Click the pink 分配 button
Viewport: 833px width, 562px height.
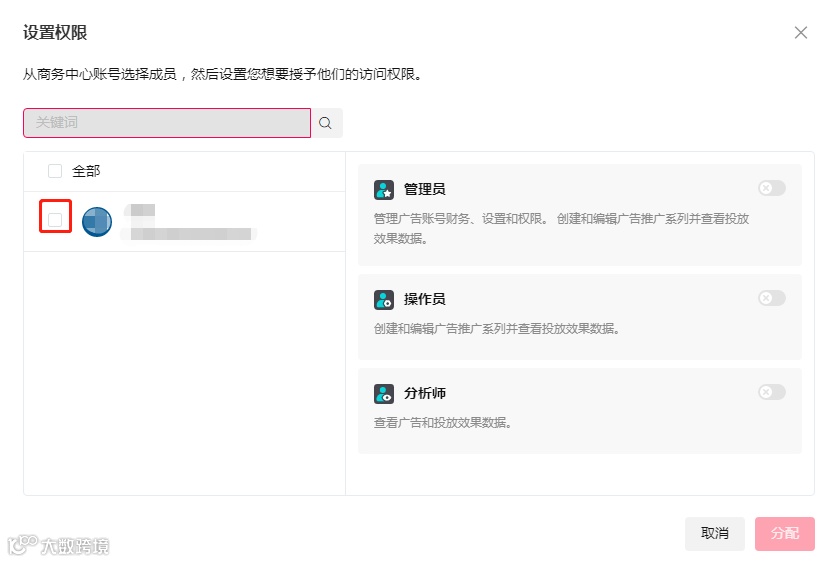pos(785,533)
